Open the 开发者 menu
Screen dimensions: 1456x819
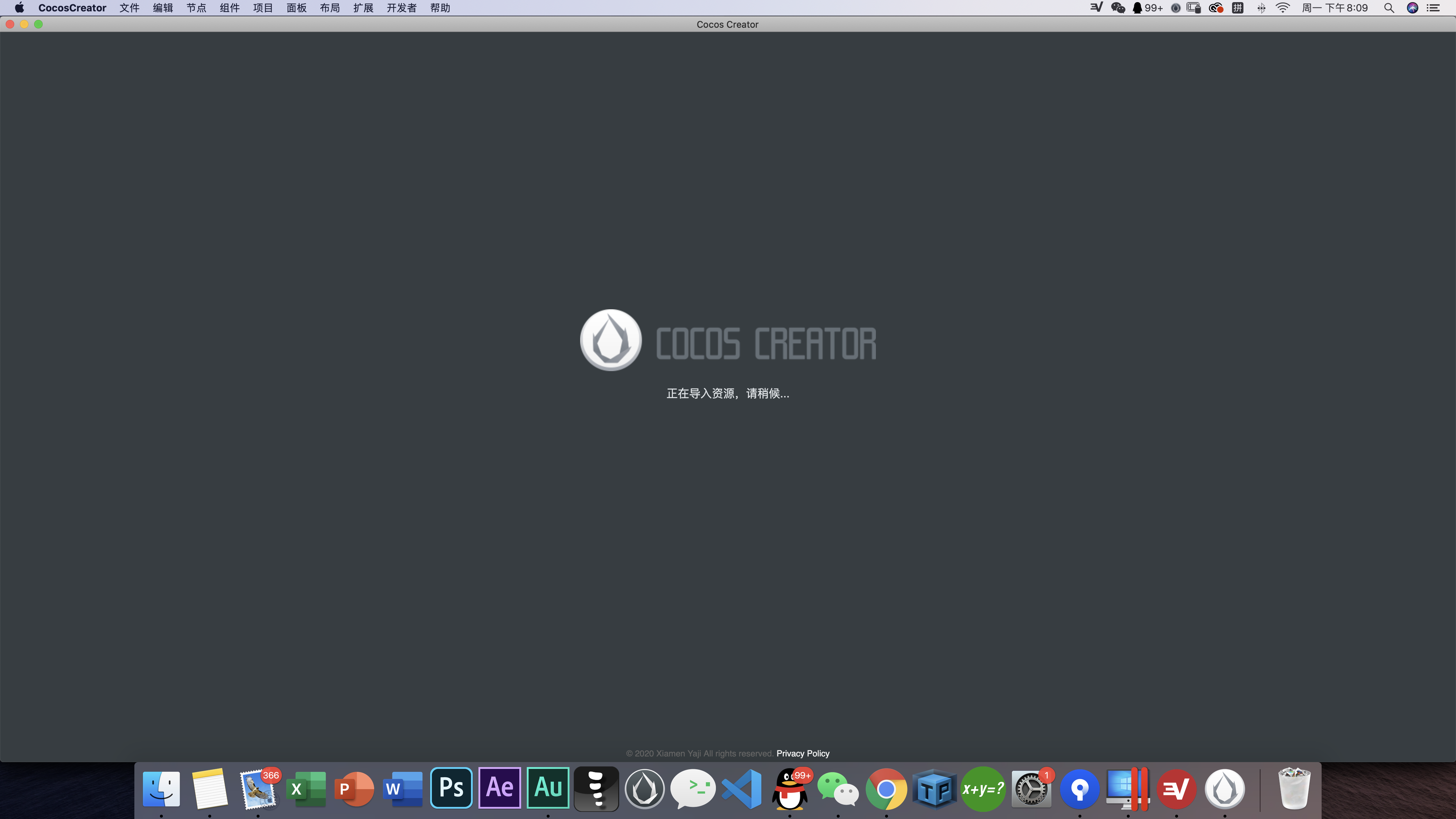[x=401, y=8]
